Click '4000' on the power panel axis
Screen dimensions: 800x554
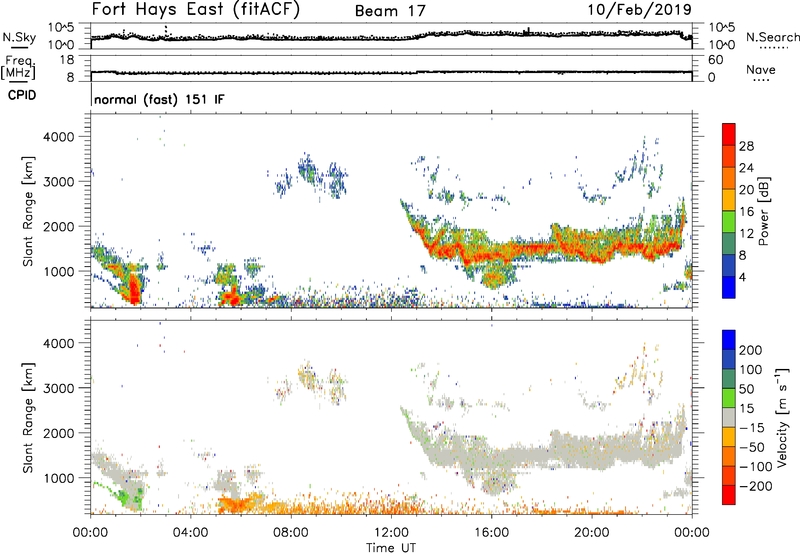click(x=59, y=137)
